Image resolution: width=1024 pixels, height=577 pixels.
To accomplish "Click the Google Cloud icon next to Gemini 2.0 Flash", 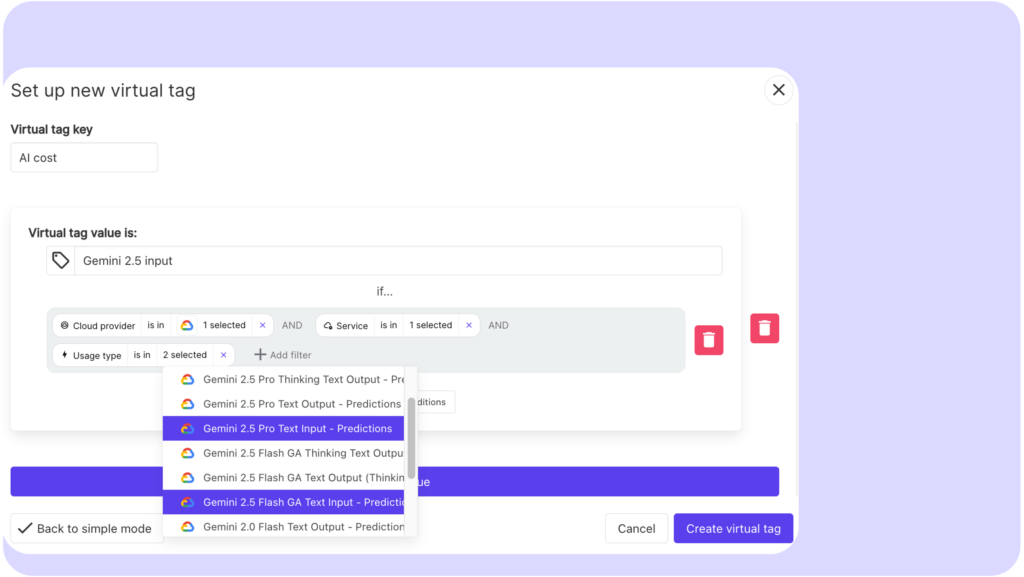I will [189, 526].
